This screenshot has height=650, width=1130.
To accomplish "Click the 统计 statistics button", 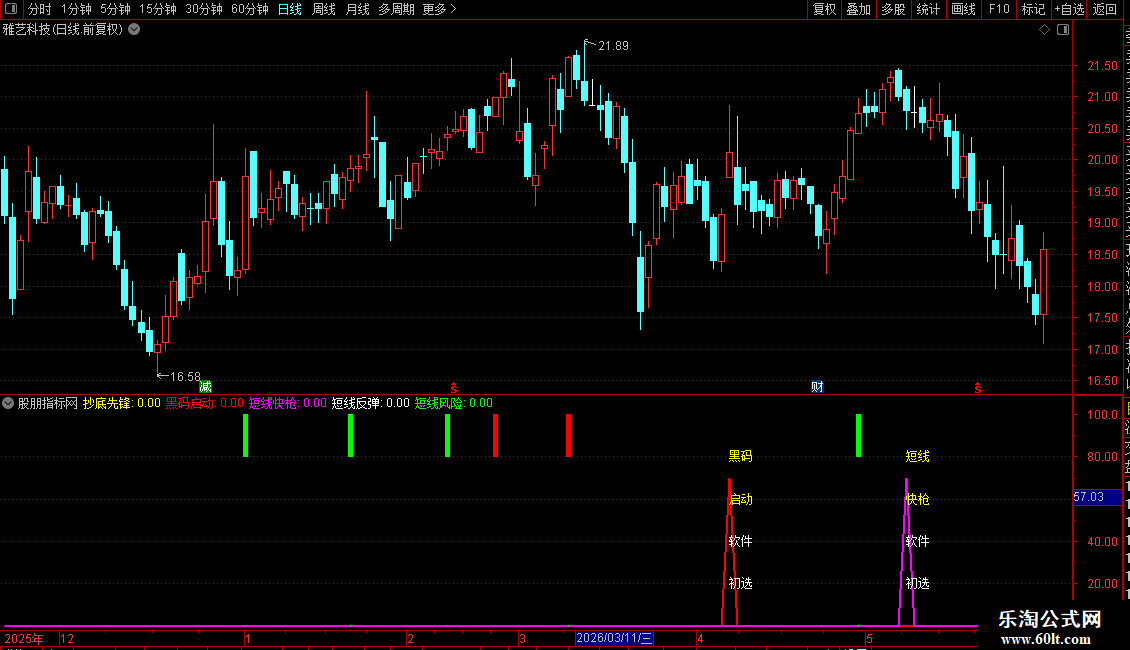I will click(x=927, y=9).
